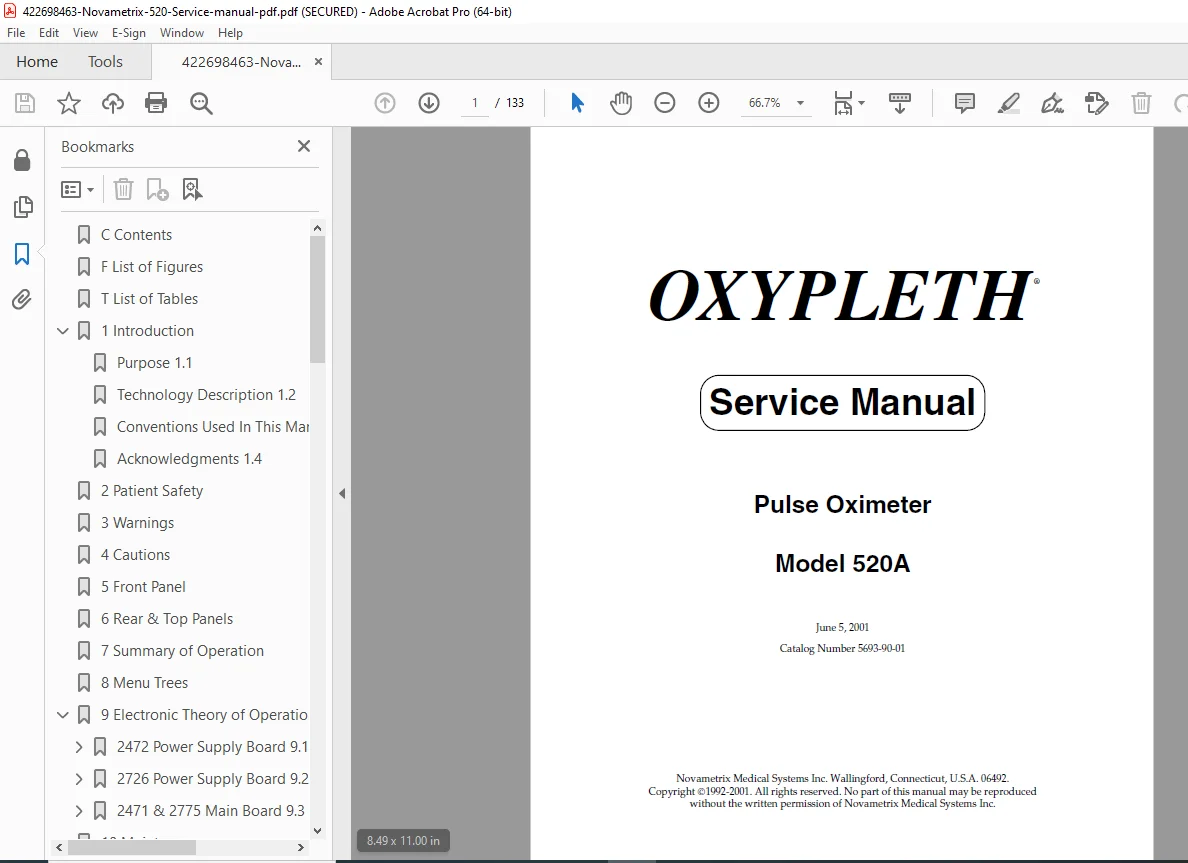This screenshot has height=863, width=1188.
Task: Close the Bookmarks panel
Action: coord(304,146)
